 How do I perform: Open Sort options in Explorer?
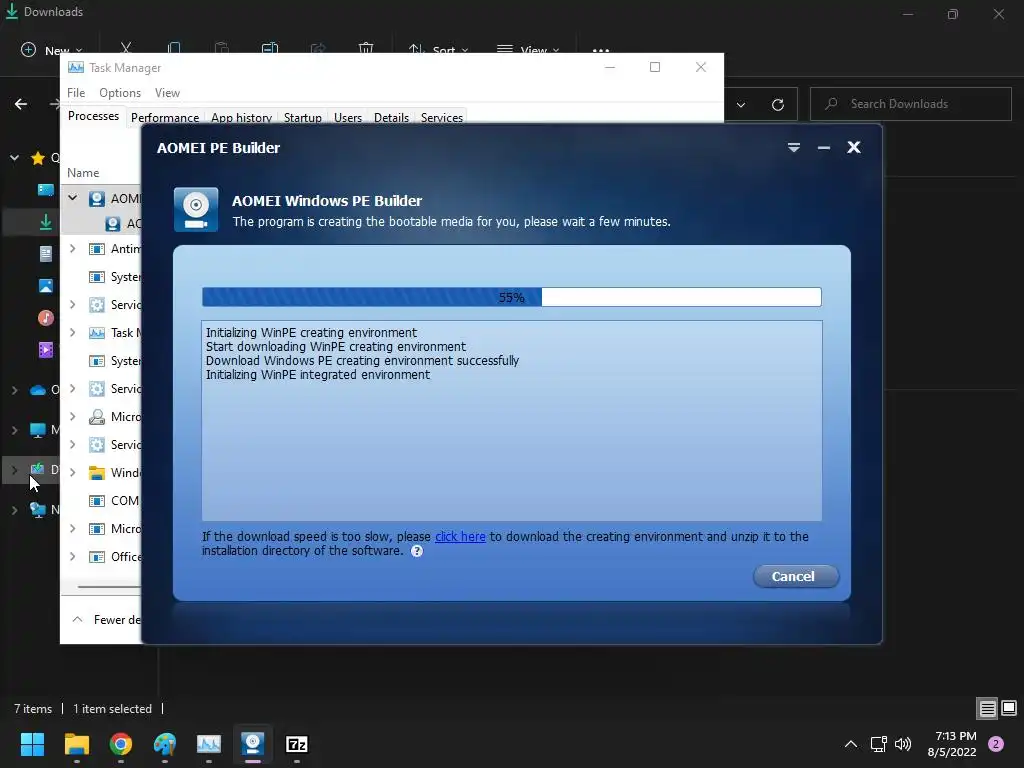[x=438, y=50]
